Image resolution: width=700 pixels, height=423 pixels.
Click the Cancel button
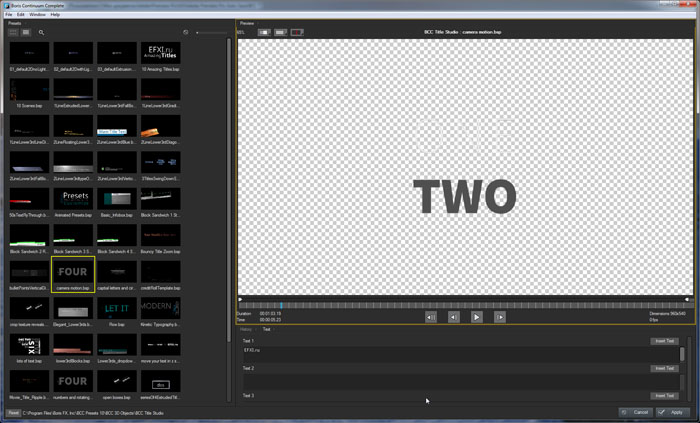[636, 412]
